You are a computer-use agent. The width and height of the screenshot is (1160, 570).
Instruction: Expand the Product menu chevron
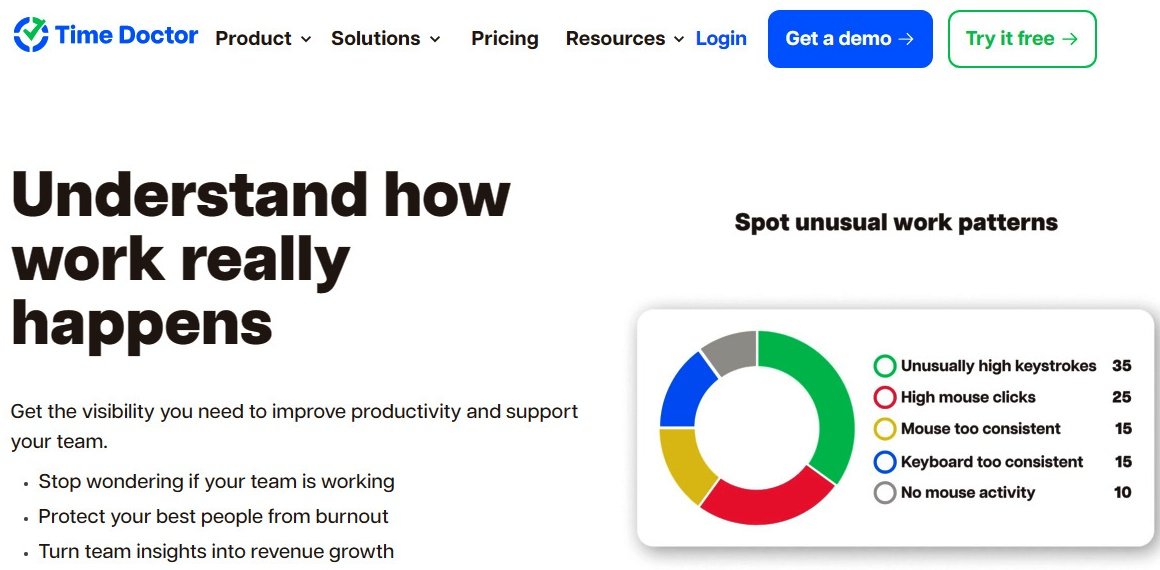pos(306,39)
